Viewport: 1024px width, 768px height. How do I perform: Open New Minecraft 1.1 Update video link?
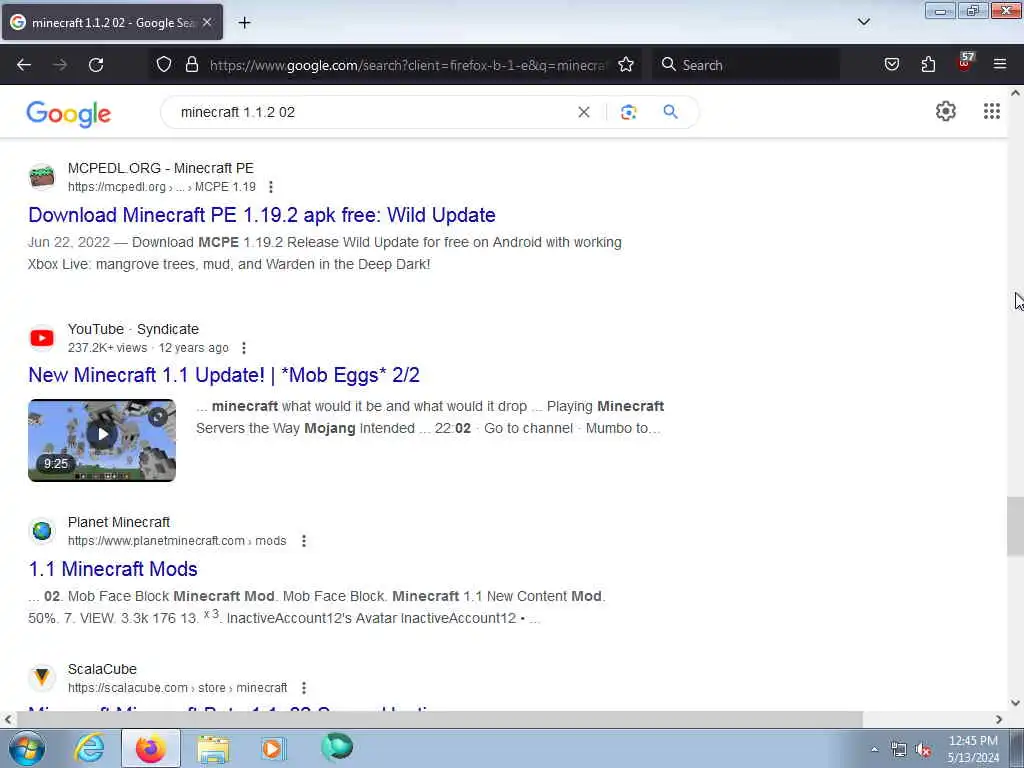coord(224,375)
